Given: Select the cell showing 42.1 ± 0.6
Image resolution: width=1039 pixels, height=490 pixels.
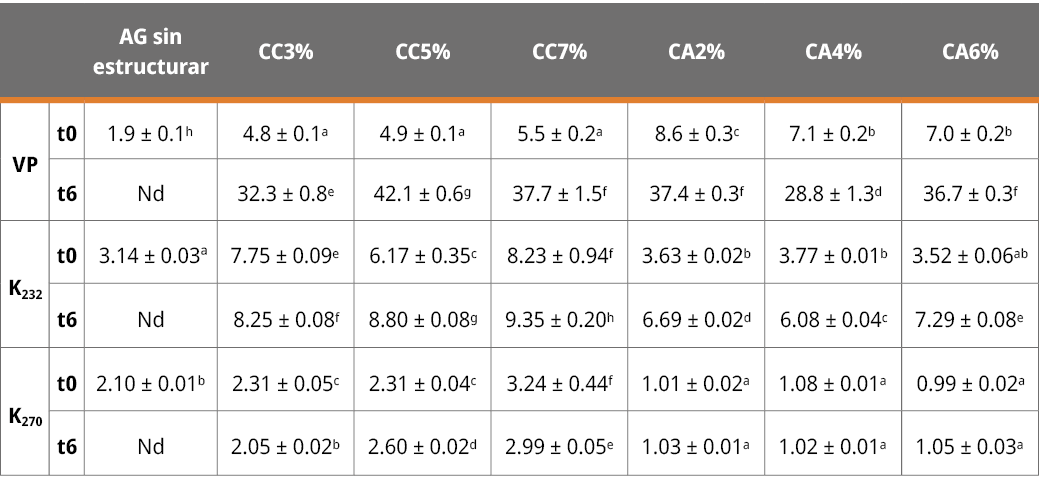Looking at the screenshot, I should (422, 194).
